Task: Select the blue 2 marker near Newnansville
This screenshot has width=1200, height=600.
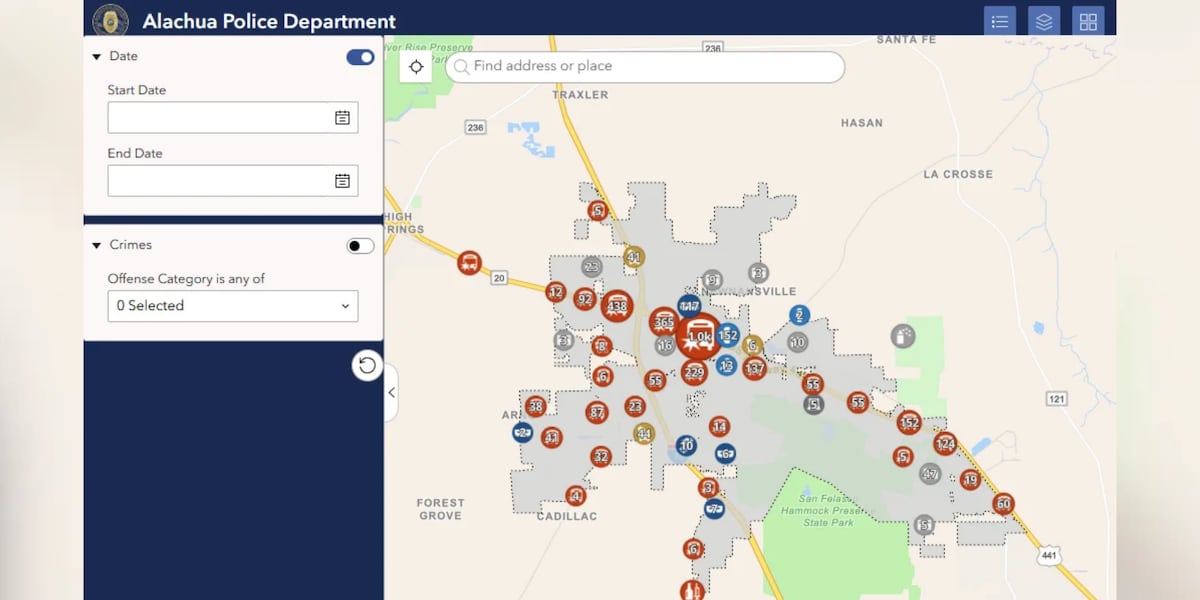Action: click(798, 315)
